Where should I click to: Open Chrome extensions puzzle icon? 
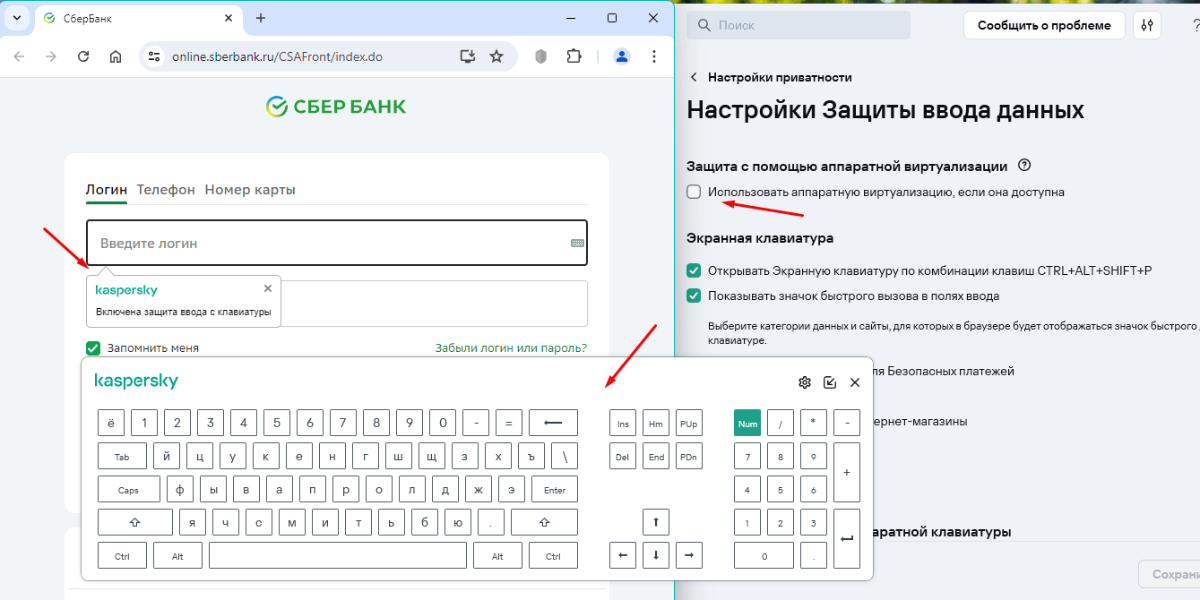click(574, 57)
